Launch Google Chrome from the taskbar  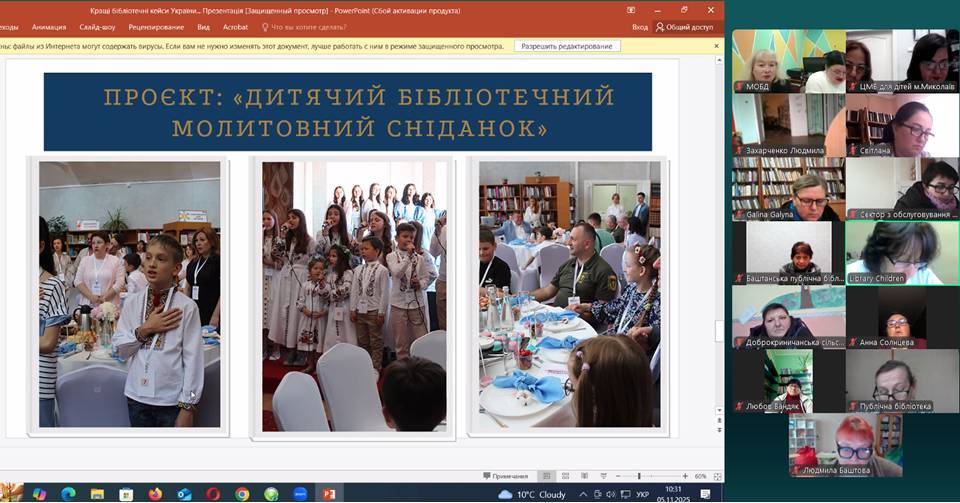(242, 493)
